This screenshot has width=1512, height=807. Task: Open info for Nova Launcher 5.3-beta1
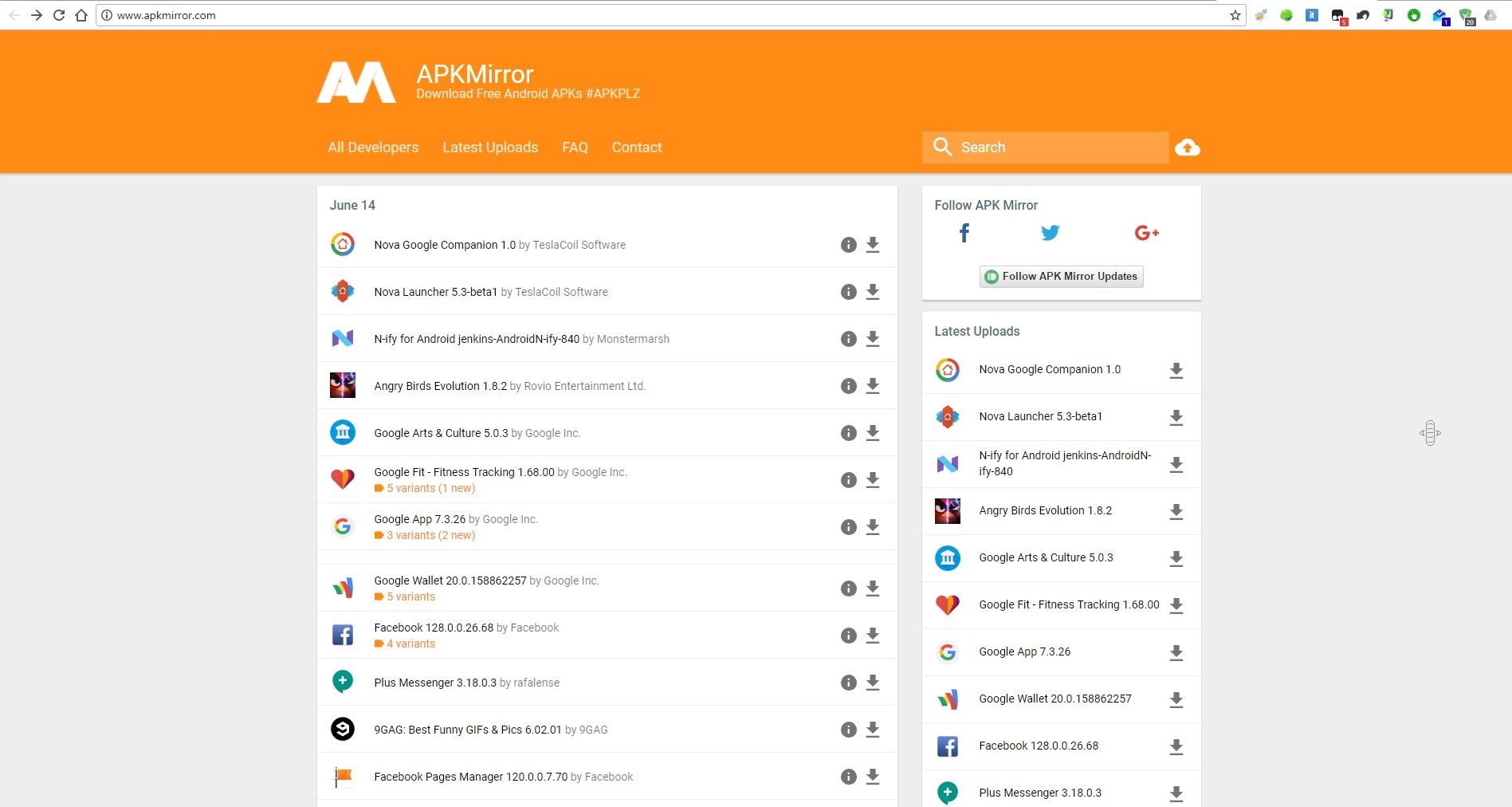click(x=848, y=292)
